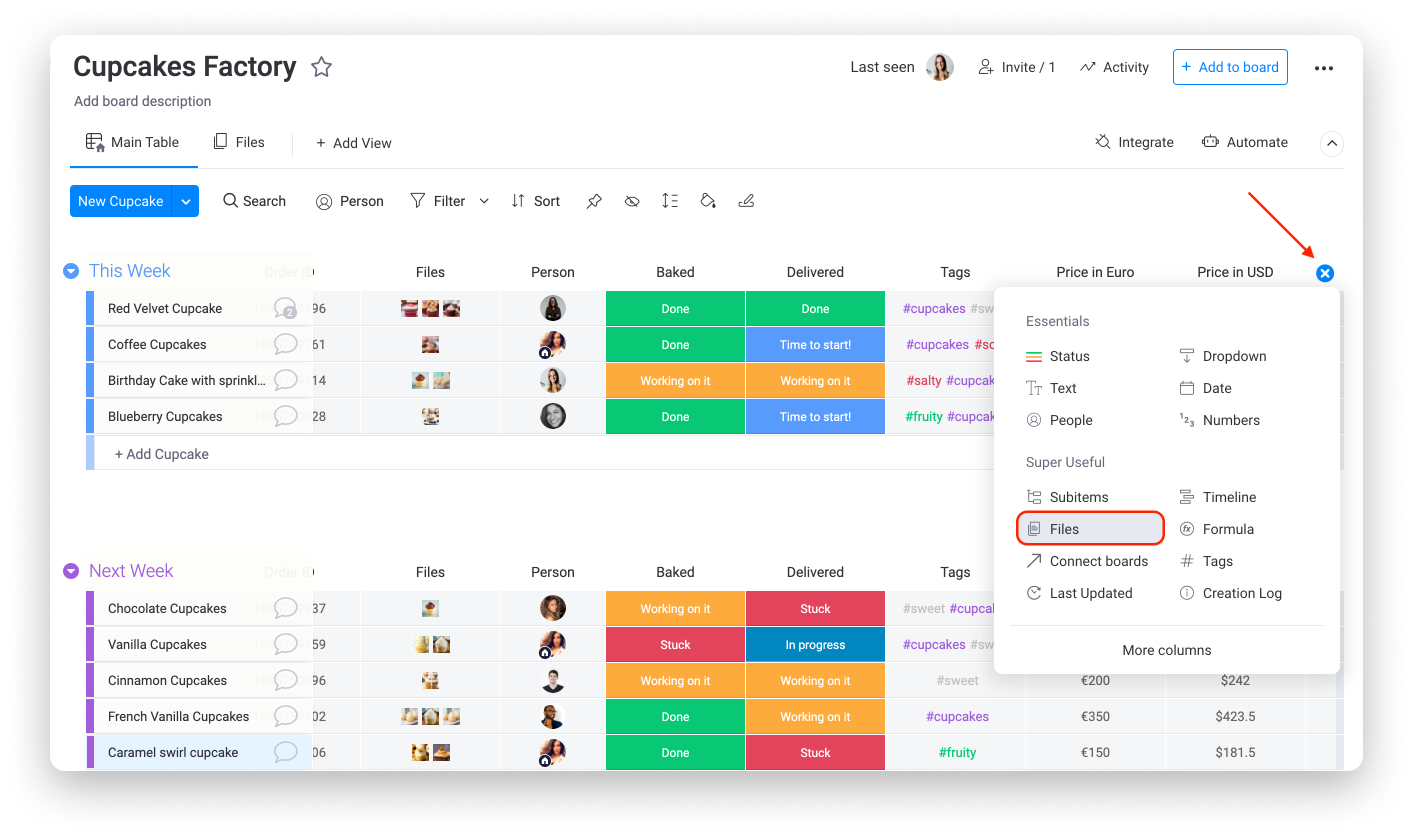Viewport: 1413px width, 836px height.
Task: Add a Subitems column
Action: click(1068, 497)
